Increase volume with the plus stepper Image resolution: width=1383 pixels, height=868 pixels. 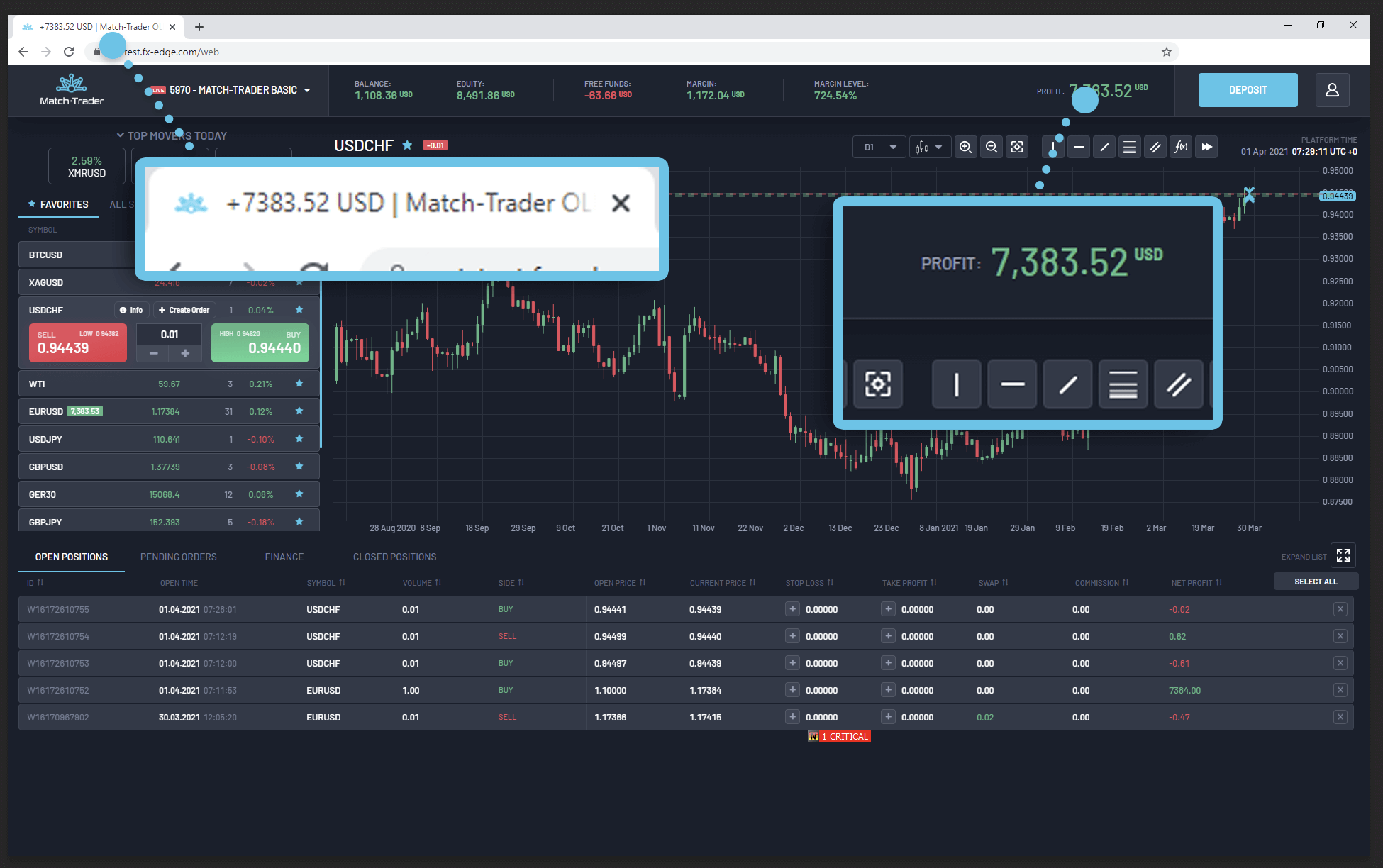[185, 353]
